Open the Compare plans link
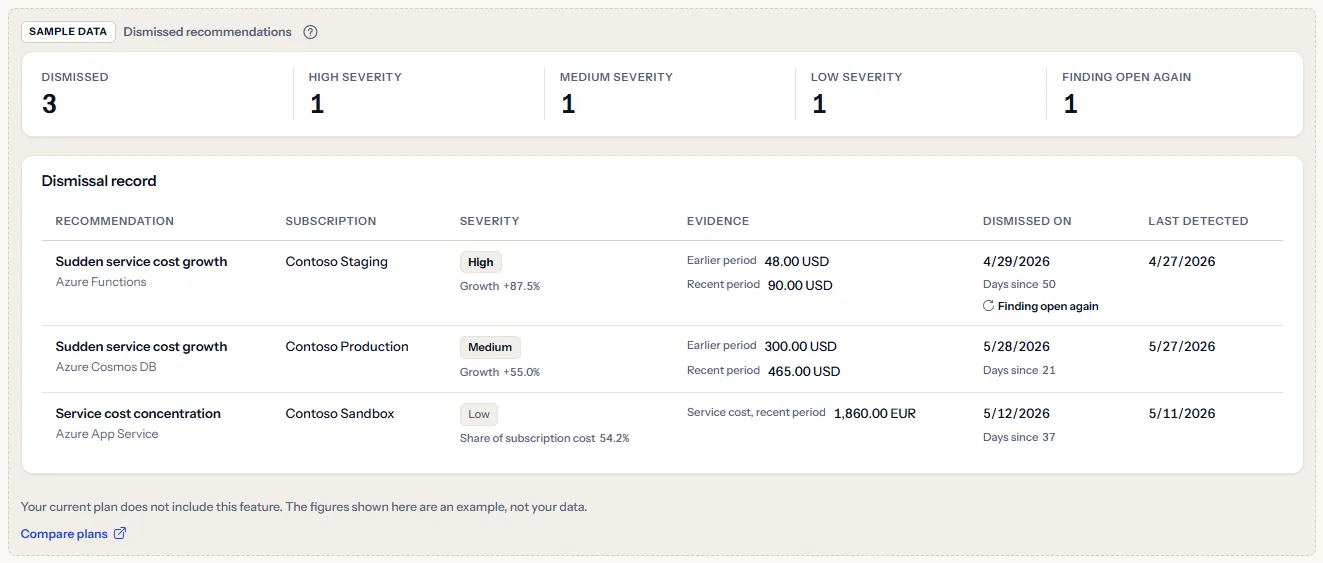The height and width of the screenshot is (563, 1323). tap(74, 534)
